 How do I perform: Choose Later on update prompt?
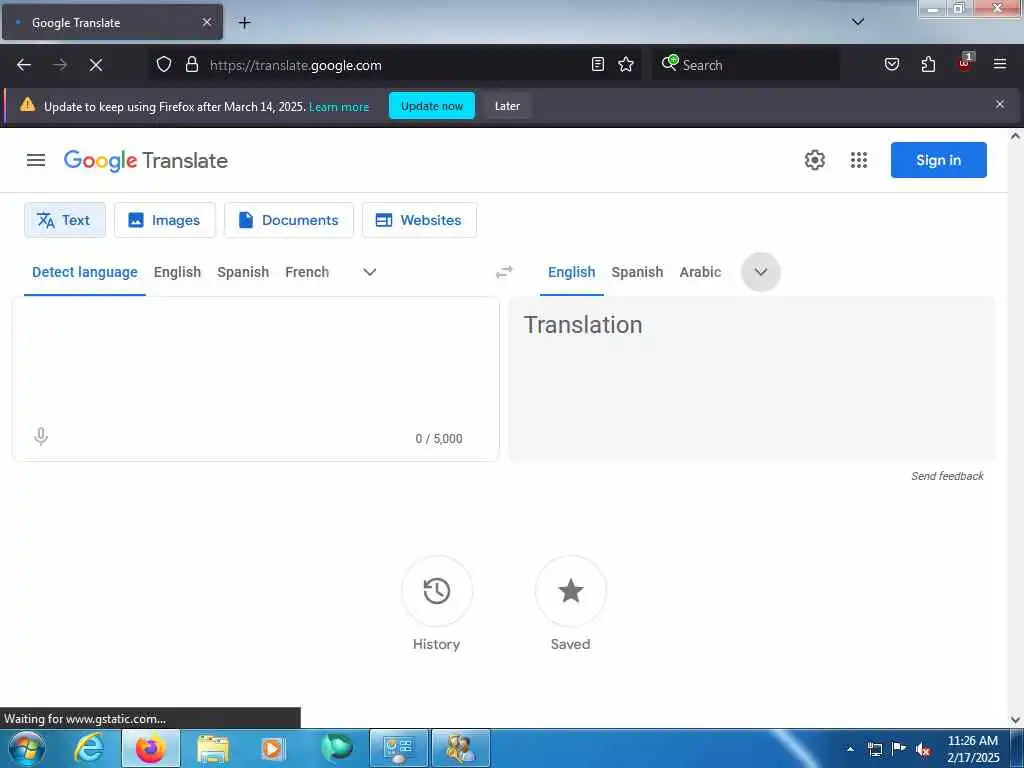coord(507,106)
